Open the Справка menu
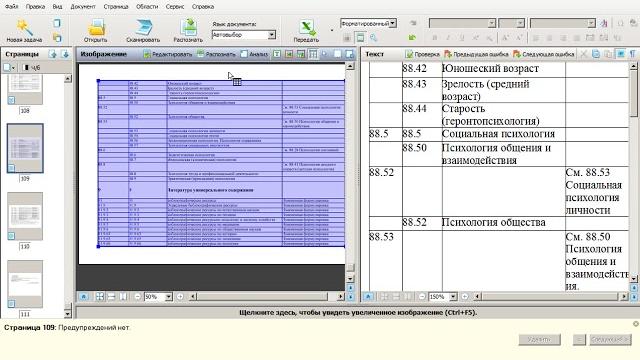The width and height of the screenshot is (640, 360). [203, 7]
